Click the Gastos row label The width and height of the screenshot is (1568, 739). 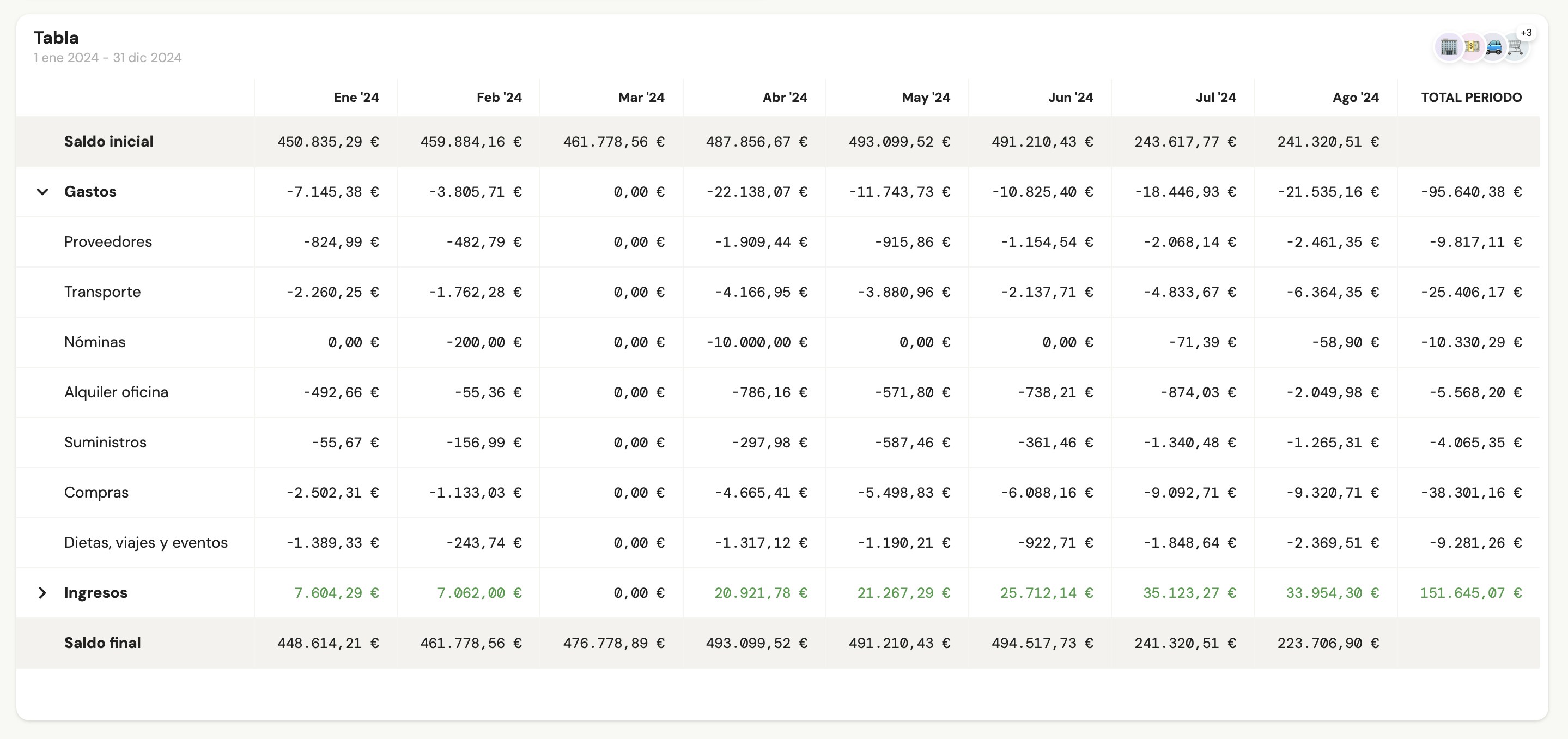click(x=90, y=192)
